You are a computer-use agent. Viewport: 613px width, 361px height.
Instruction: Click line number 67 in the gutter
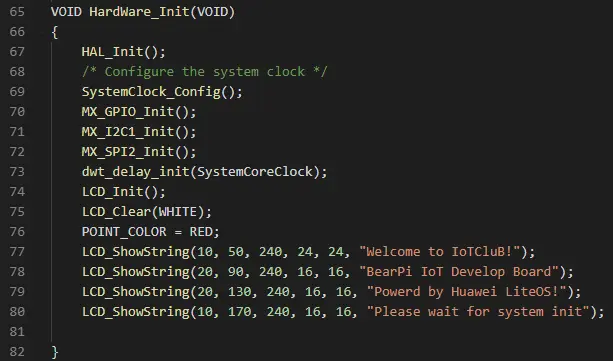tap(17, 52)
